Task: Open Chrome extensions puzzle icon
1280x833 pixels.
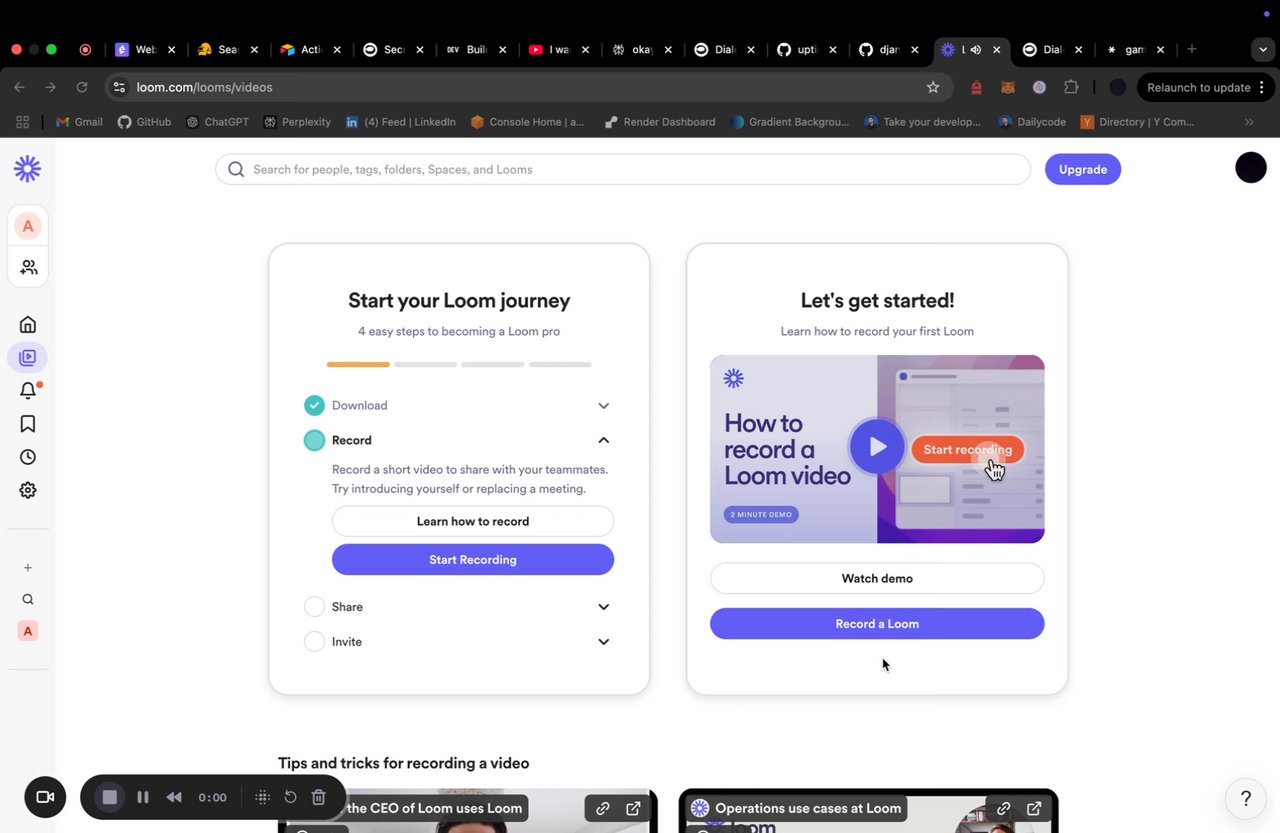Action: pos(1071,87)
